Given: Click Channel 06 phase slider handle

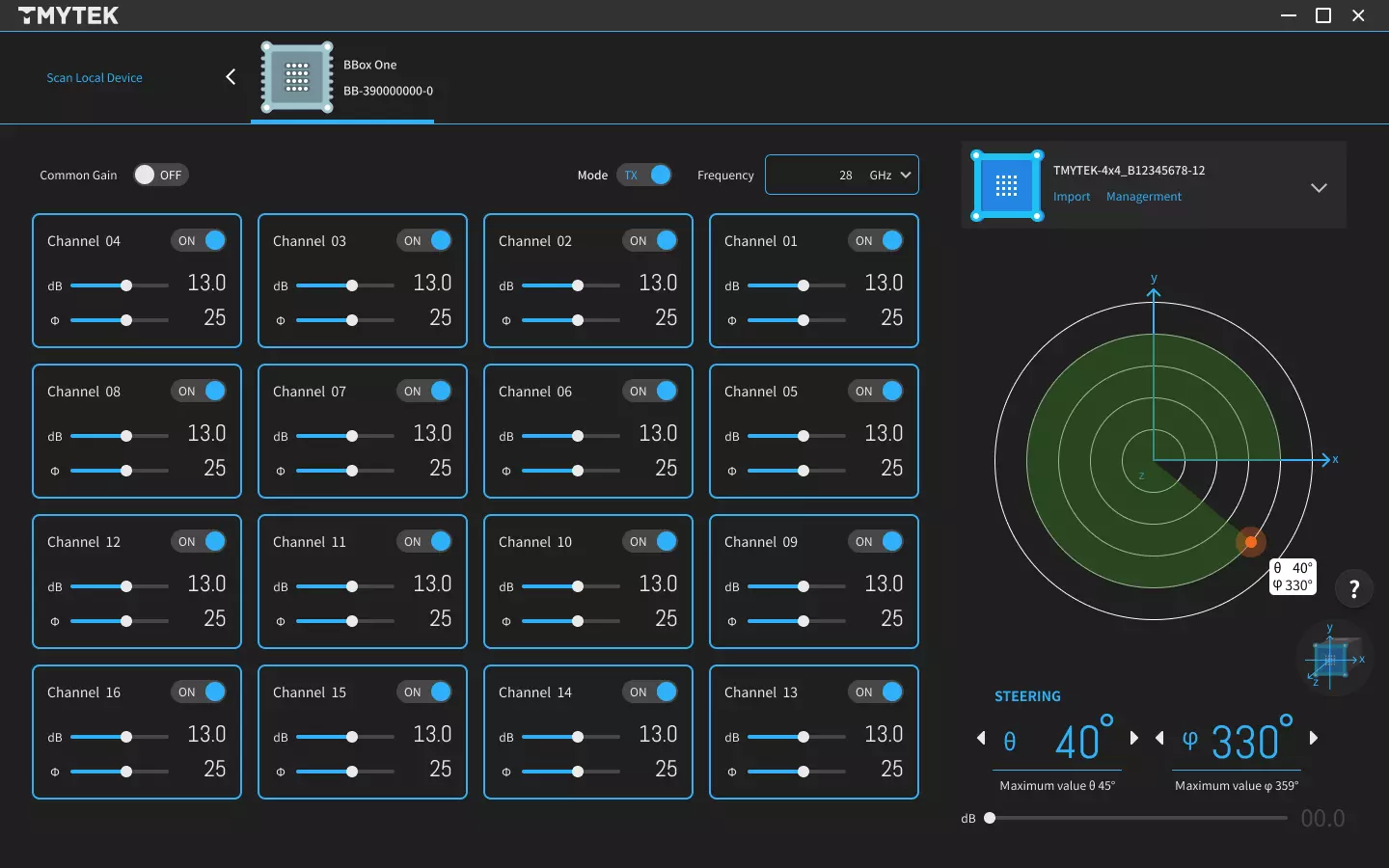Looking at the screenshot, I should pyautogui.click(x=578, y=471).
